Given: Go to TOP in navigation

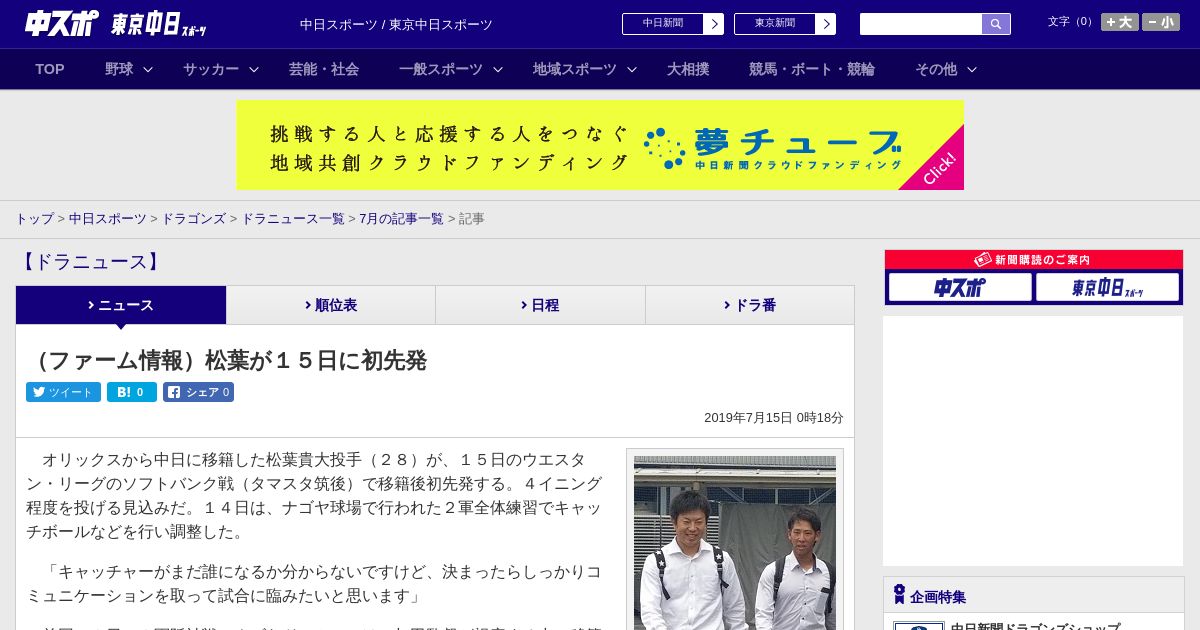Looking at the screenshot, I should click(x=50, y=69).
